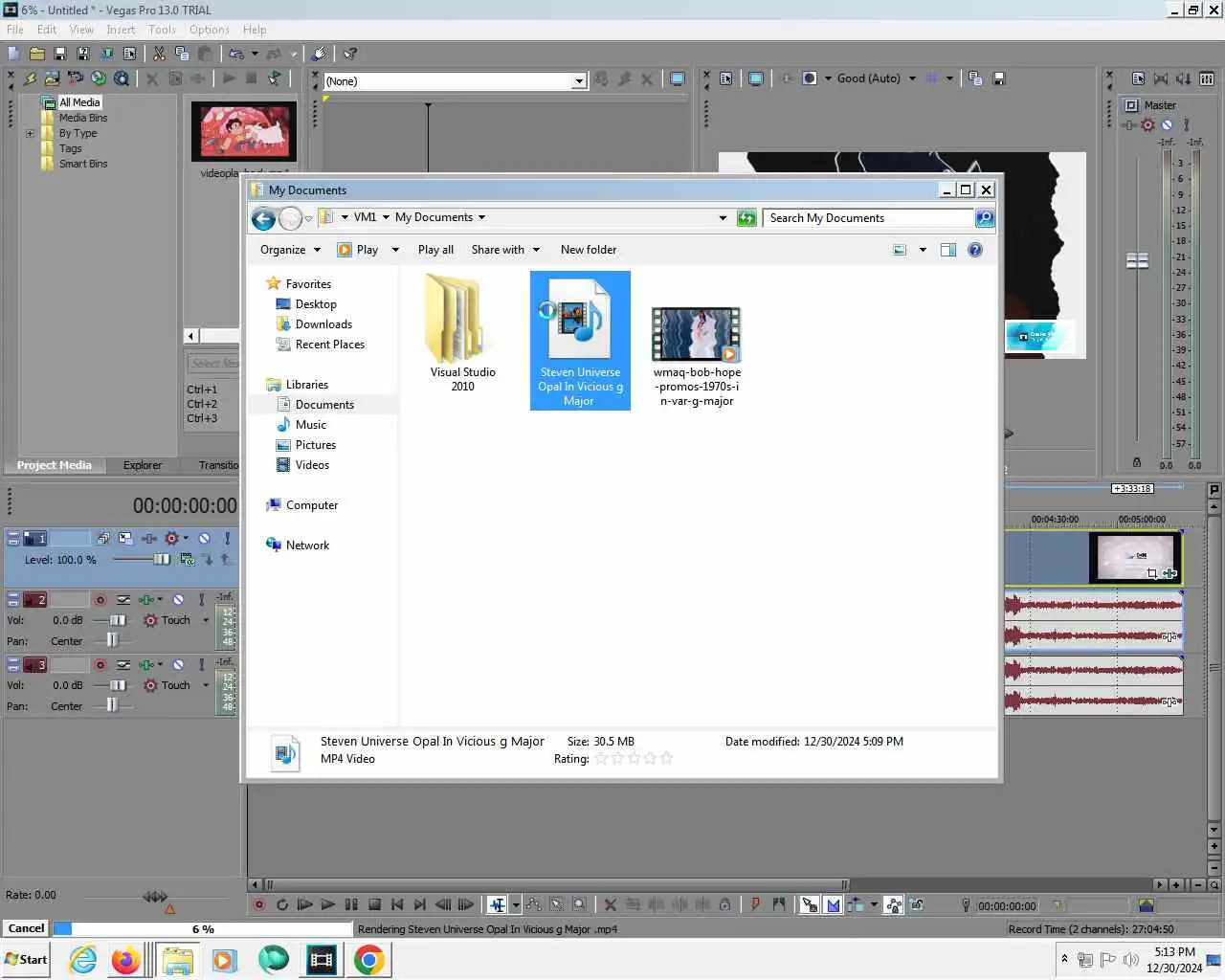The height and width of the screenshot is (980, 1225).
Task: Click Save Snapshot to File icon in preview
Action: (998, 78)
